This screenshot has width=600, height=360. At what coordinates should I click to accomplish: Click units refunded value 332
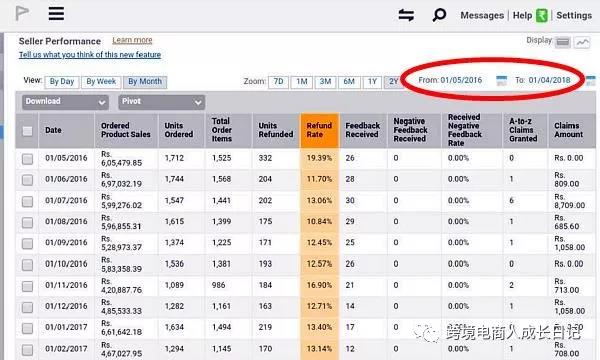(265, 158)
